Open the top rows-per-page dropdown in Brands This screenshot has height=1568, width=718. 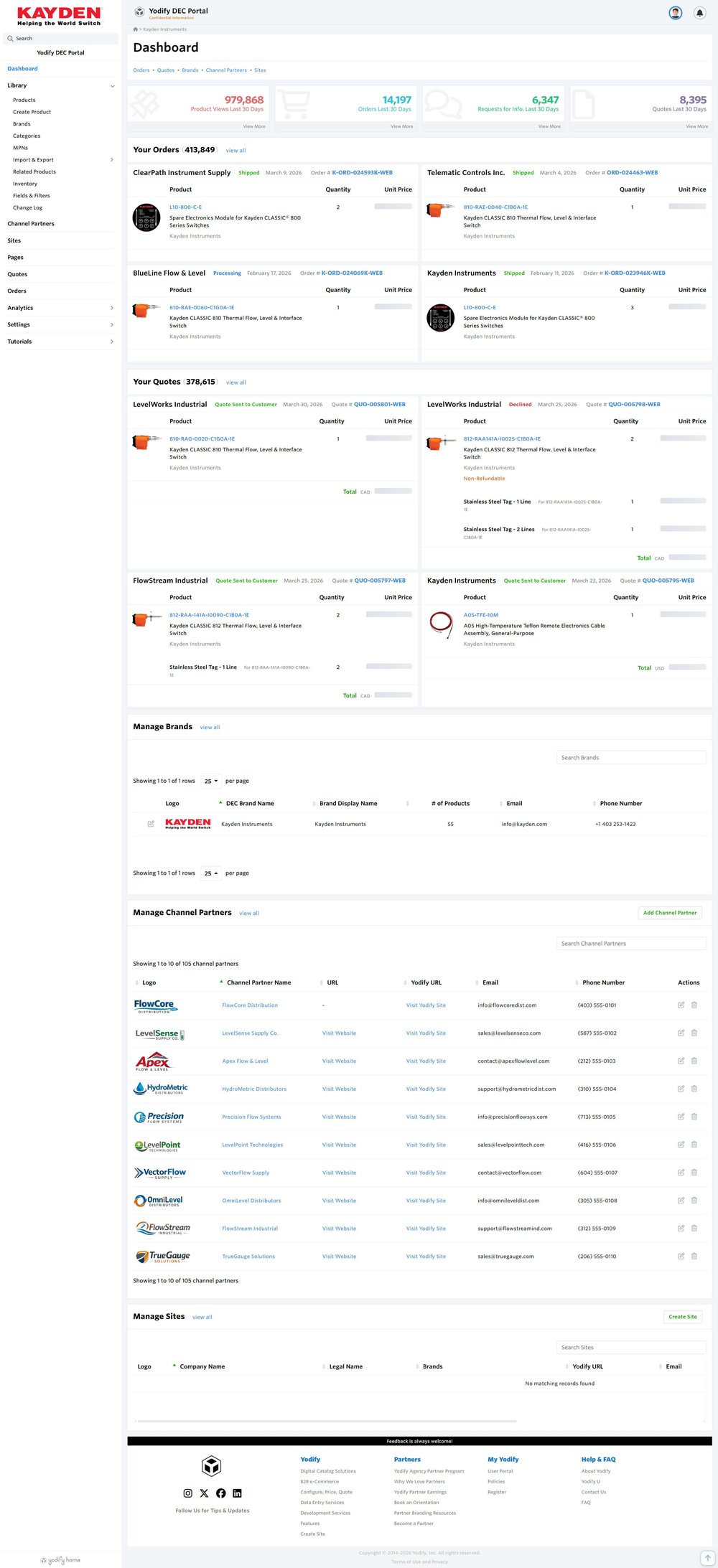point(211,781)
